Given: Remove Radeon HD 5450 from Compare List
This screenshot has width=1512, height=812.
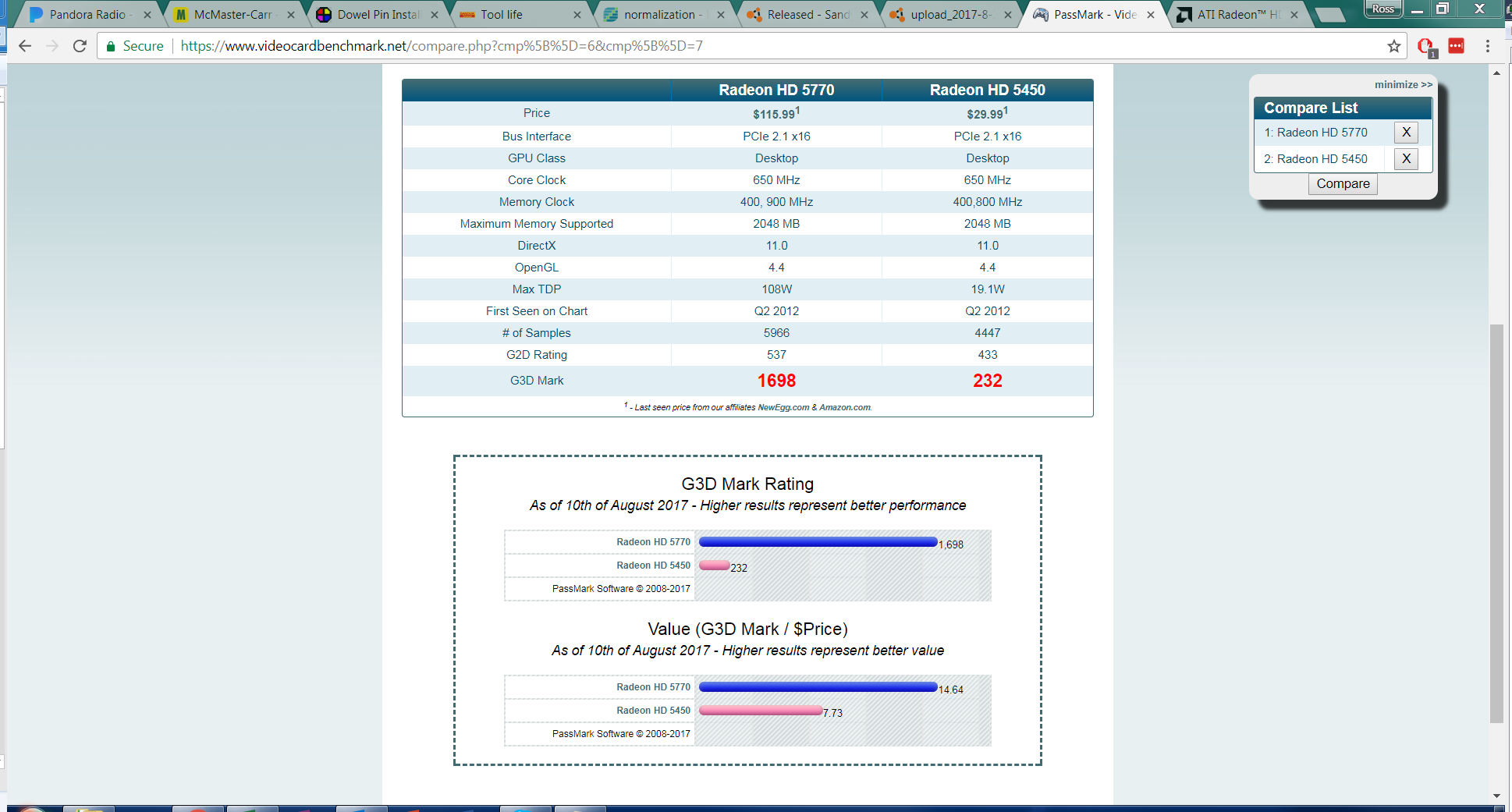Looking at the screenshot, I should tap(1406, 159).
